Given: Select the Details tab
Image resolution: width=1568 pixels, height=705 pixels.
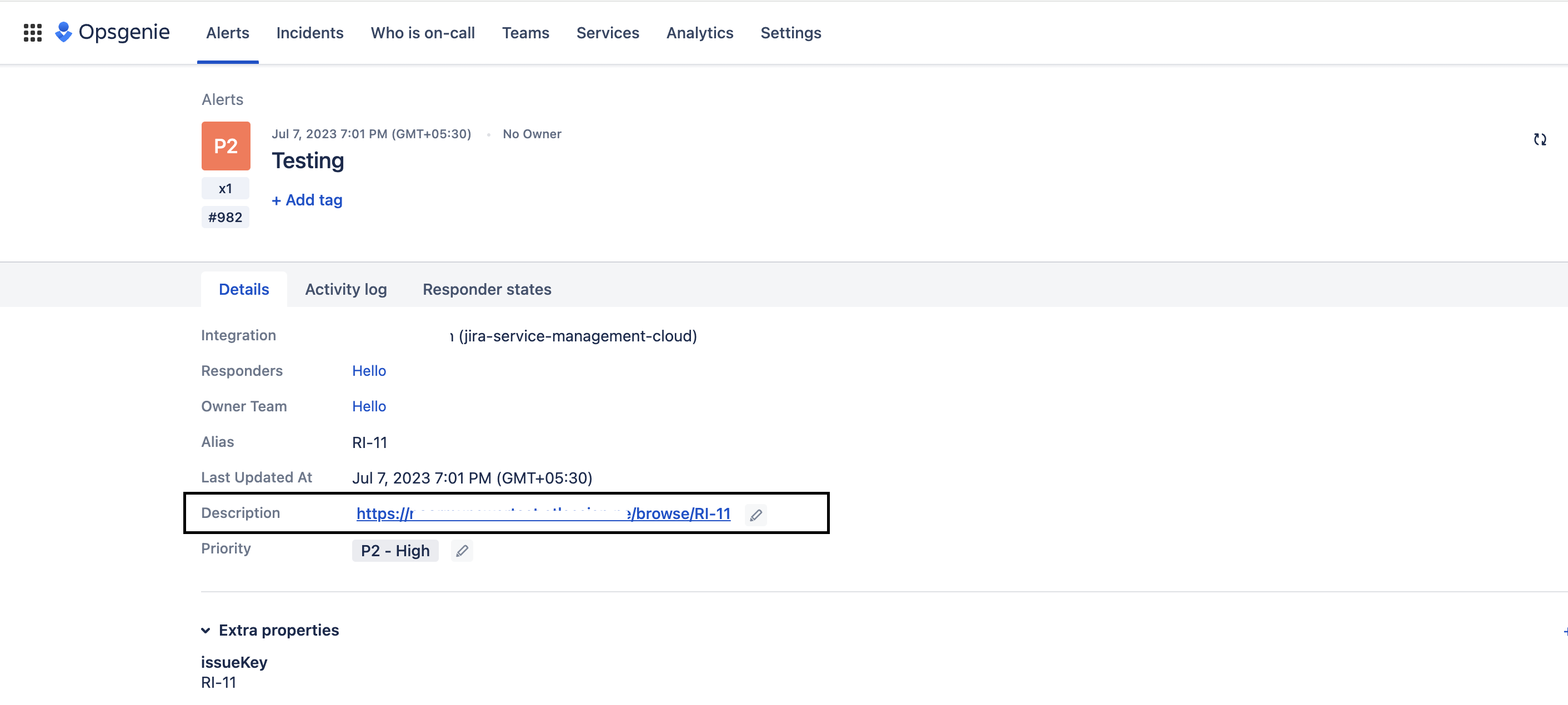Looking at the screenshot, I should pyautogui.click(x=243, y=290).
